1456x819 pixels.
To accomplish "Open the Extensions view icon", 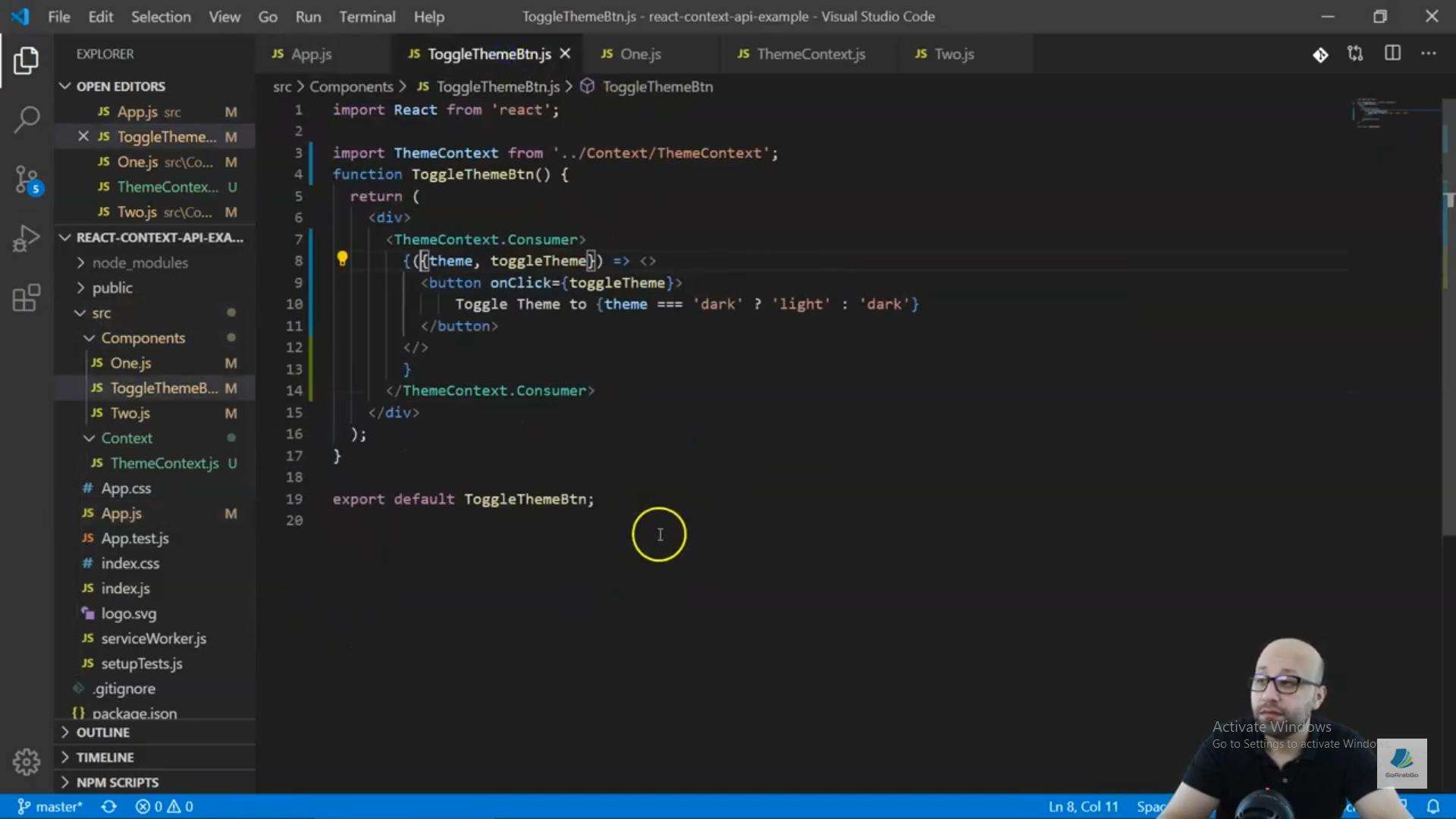I will 27,297.
